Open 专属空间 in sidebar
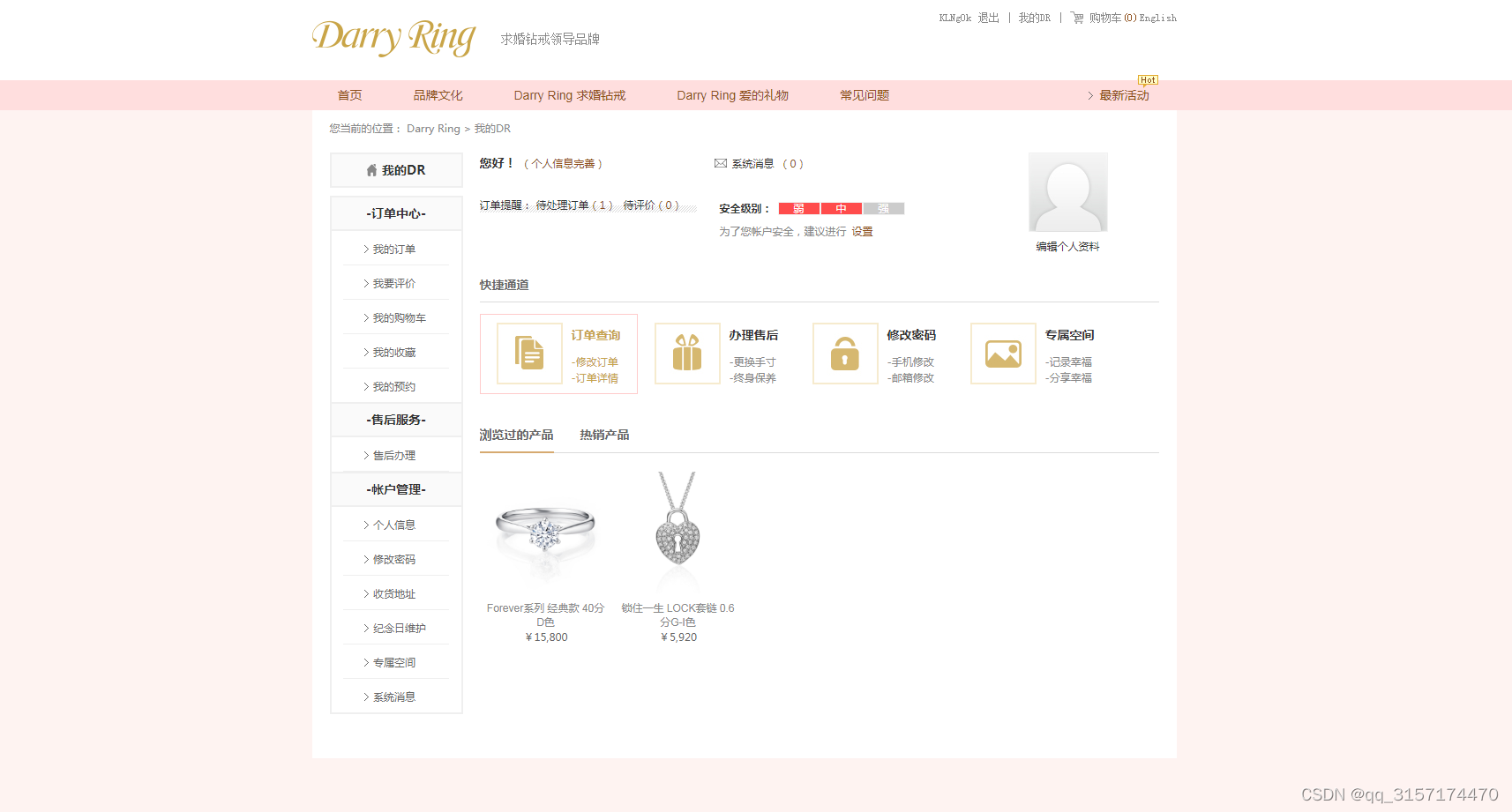 coord(393,663)
